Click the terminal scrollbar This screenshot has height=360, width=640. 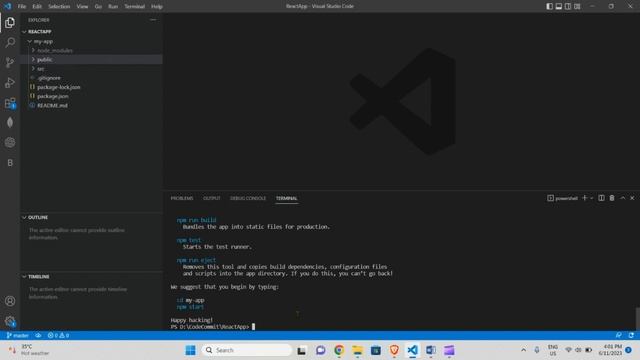pos(637,318)
